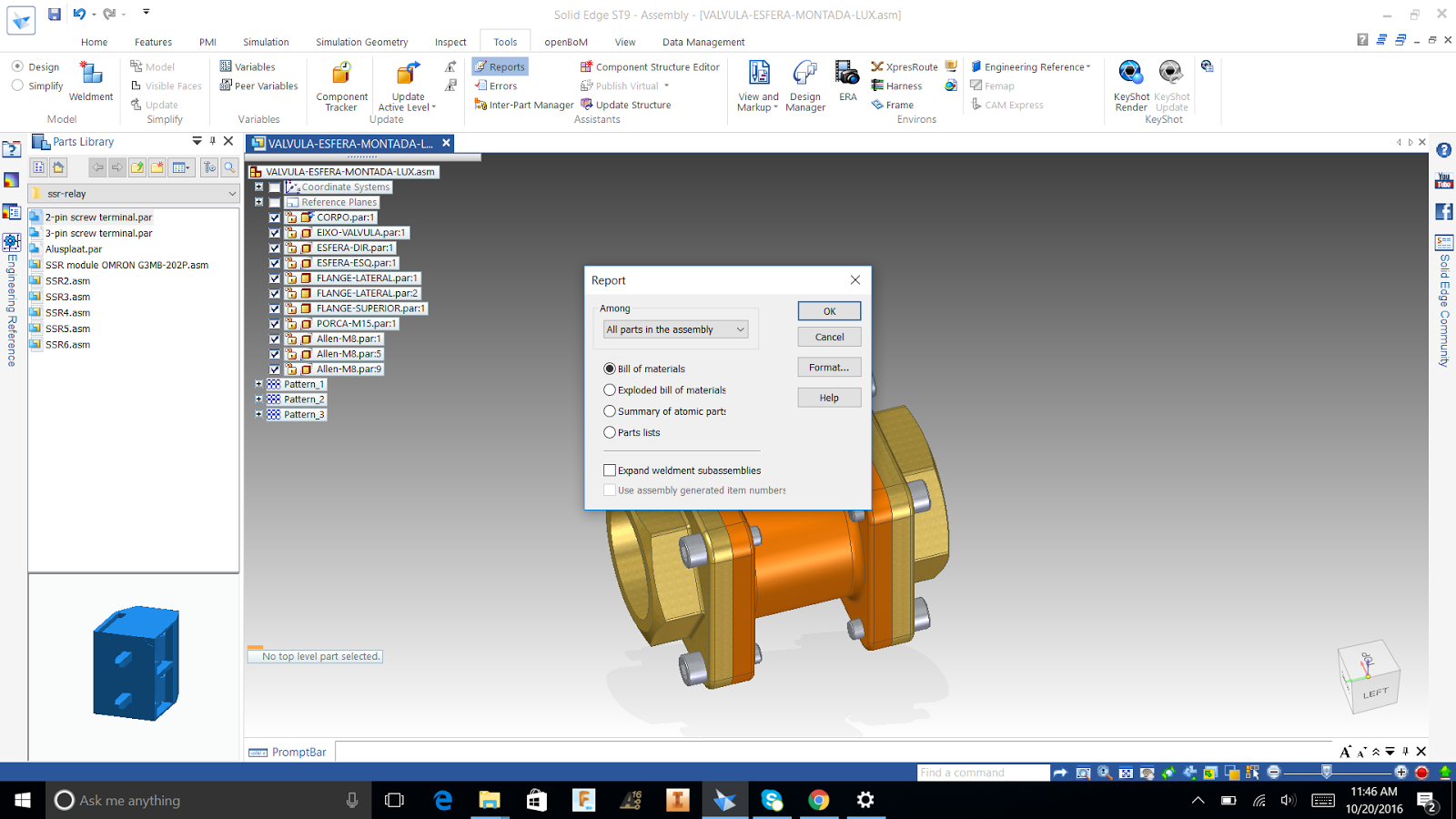1456x819 pixels.
Task: Switch to the Home ribbon tab
Action: [94, 42]
